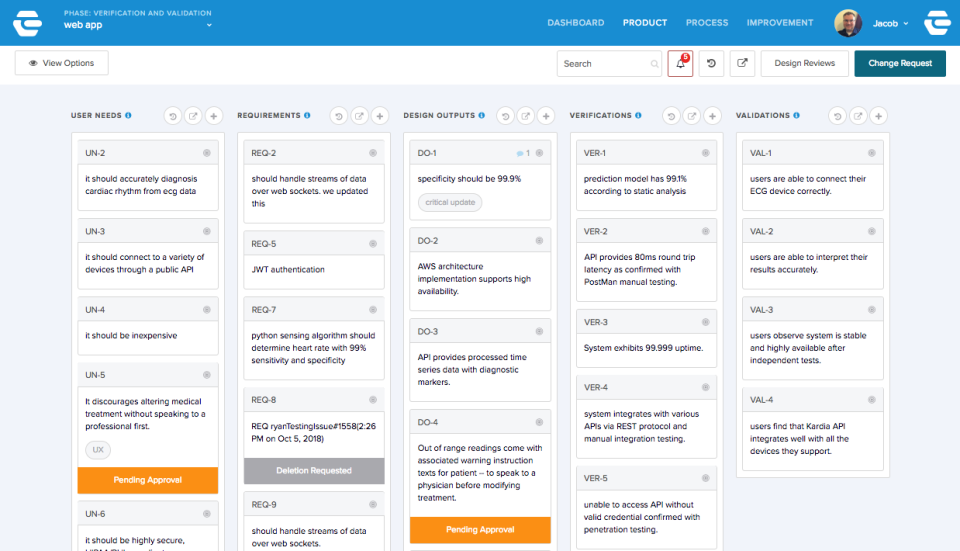Select the Product tab

click(x=645, y=23)
